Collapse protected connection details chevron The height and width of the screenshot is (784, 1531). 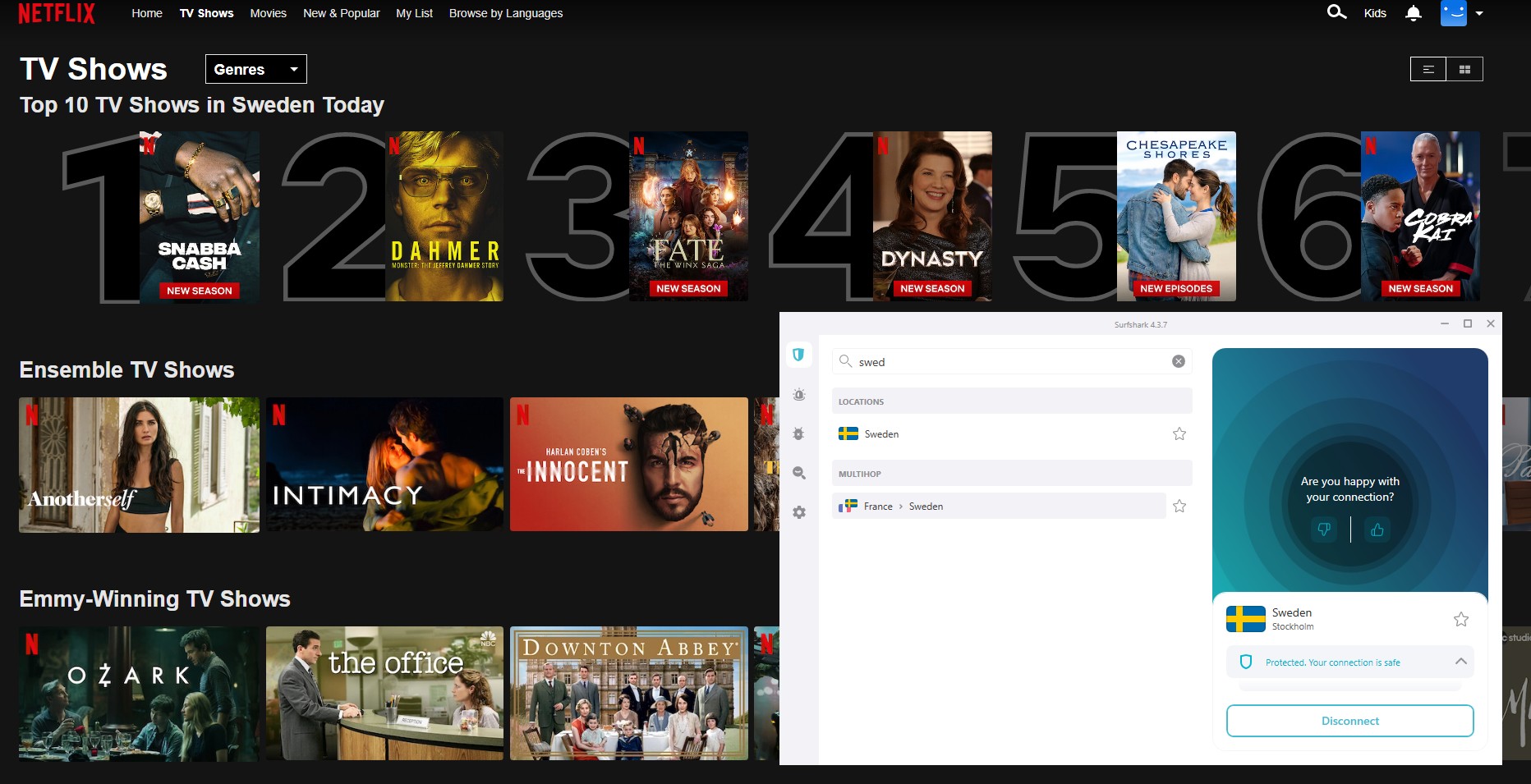point(1460,661)
